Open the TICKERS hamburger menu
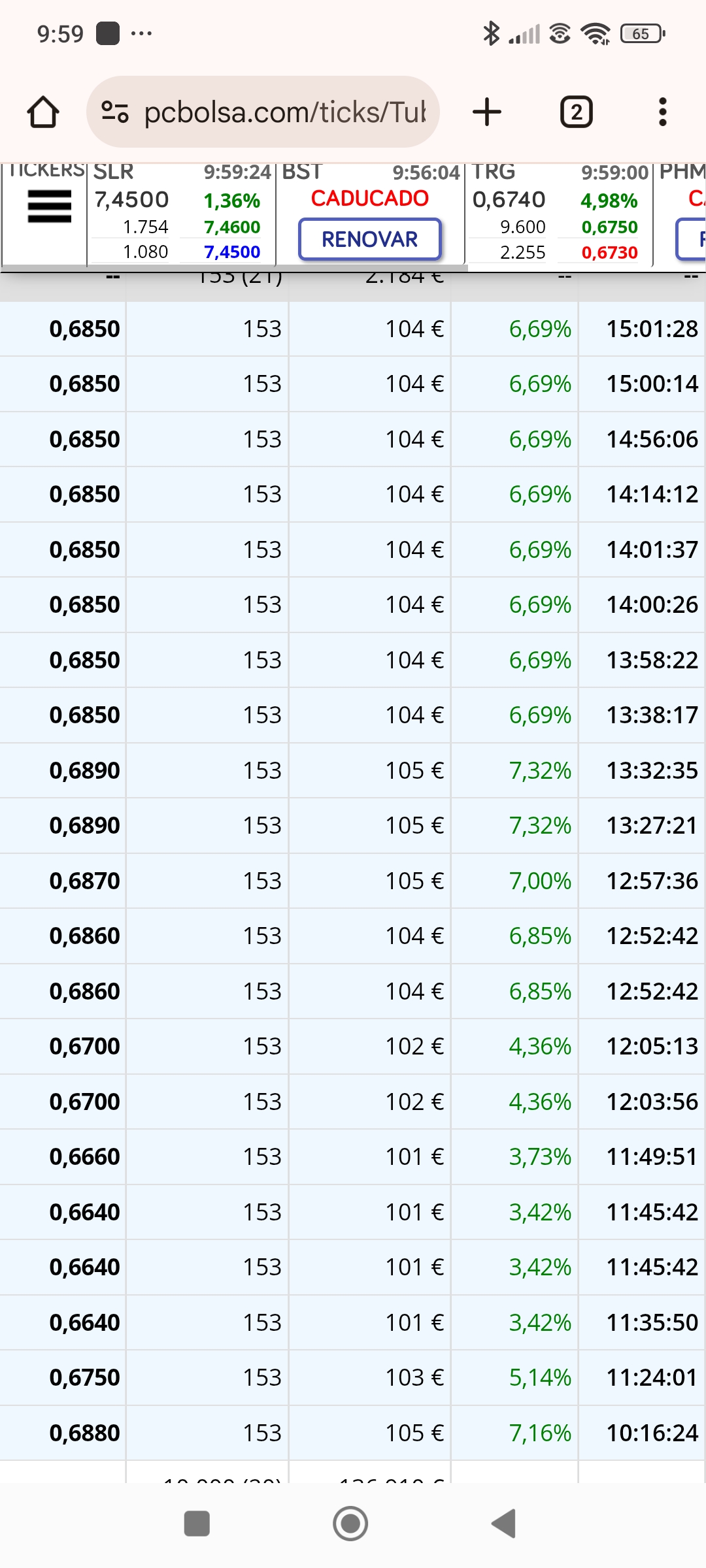Screen dimensions: 706x1568 point(50,206)
